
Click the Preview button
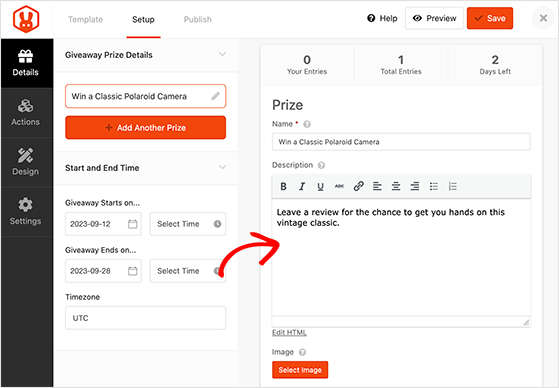pyautogui.click(x=434, y=18)
